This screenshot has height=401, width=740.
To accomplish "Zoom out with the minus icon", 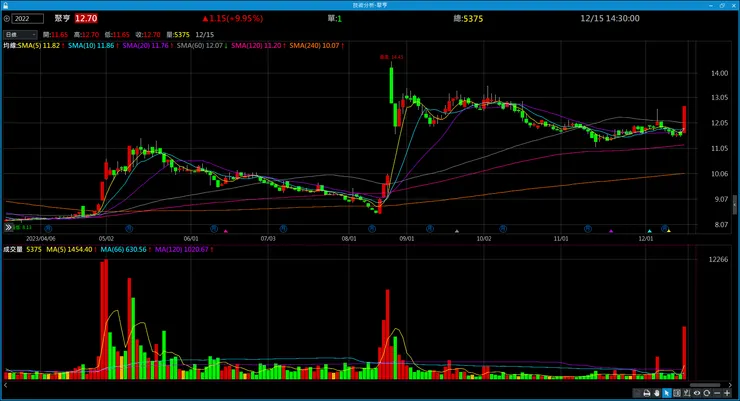I will [x=717, y=393].
